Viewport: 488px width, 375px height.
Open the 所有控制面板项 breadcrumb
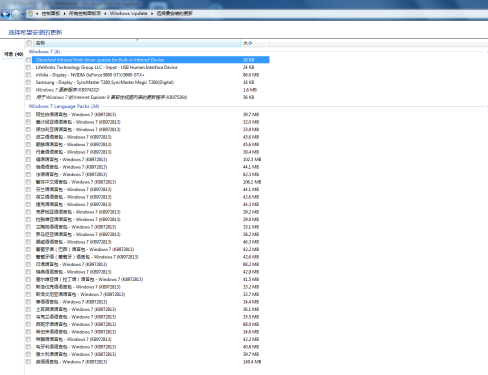tap(85, 13)
